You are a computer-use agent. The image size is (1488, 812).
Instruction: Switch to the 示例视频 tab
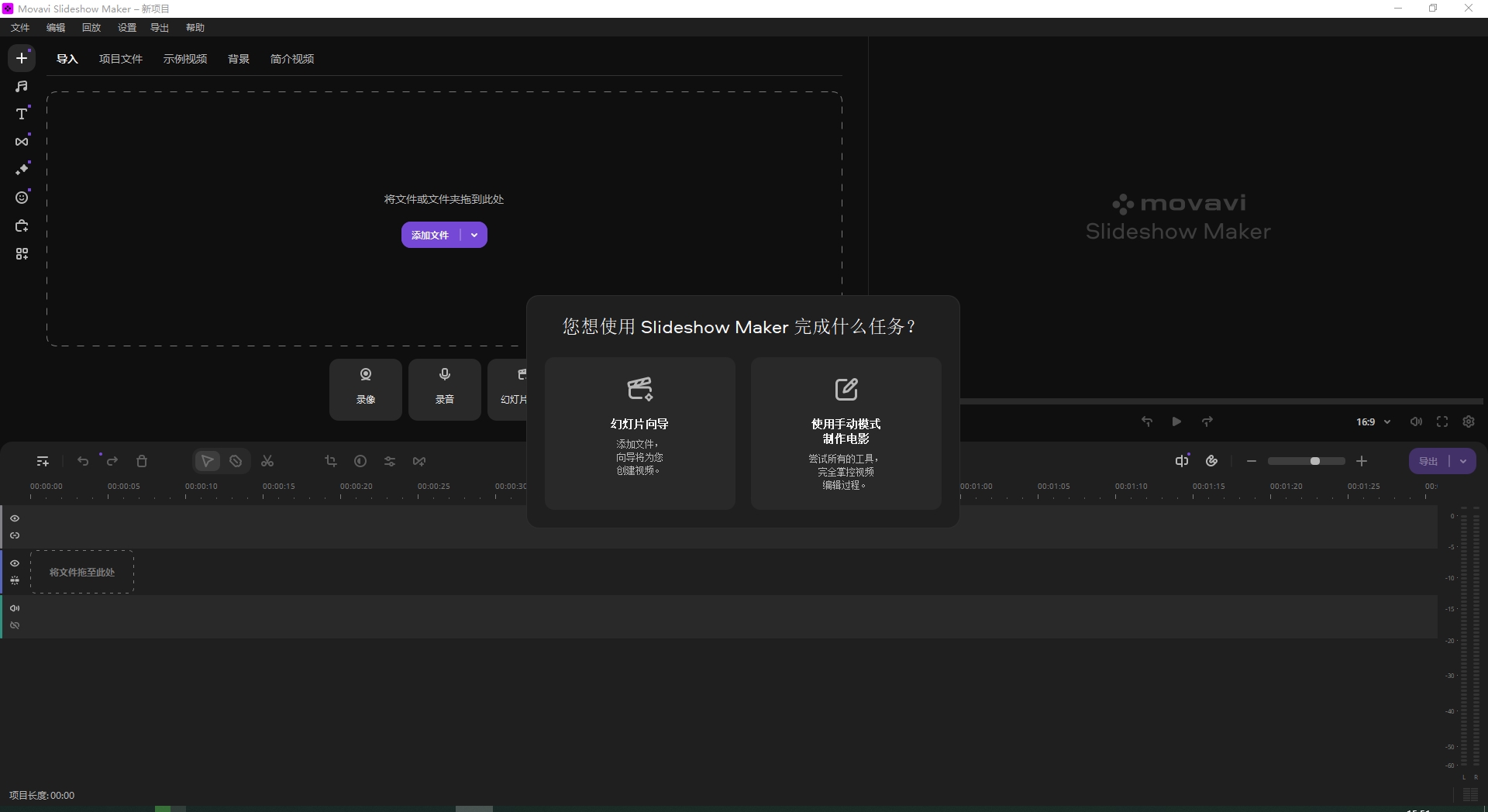(185, 59)
